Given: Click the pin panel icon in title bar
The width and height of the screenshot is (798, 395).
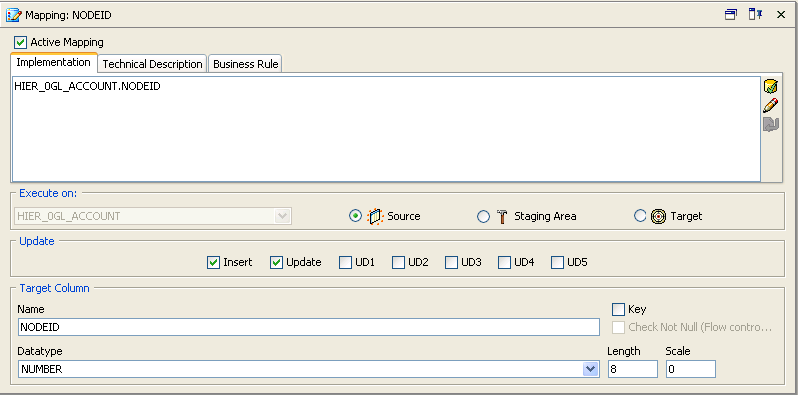Looking at the screenshot, I should [x=755, y=15].
